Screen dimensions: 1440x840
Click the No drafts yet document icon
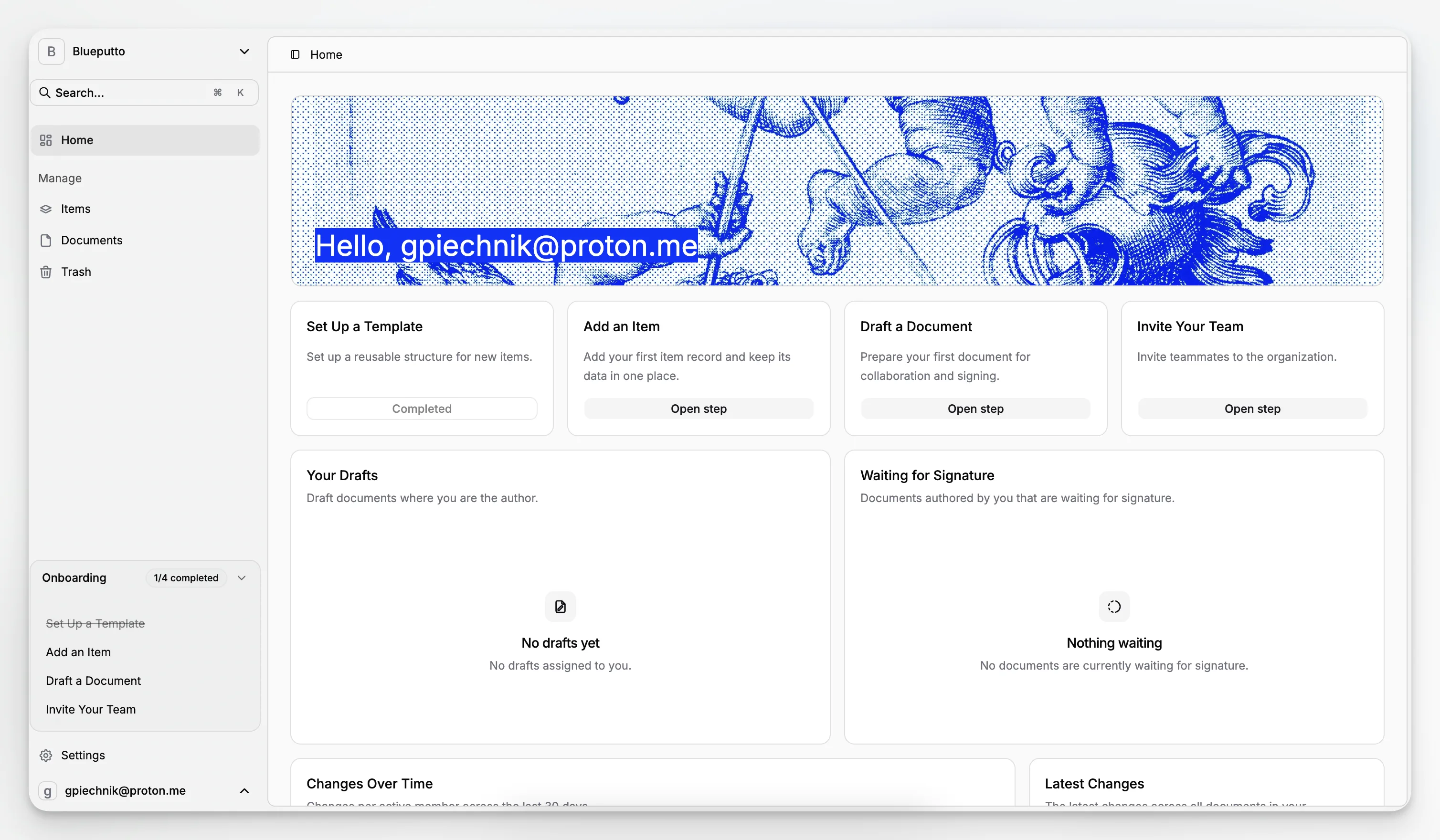click(x=560, y=607)
